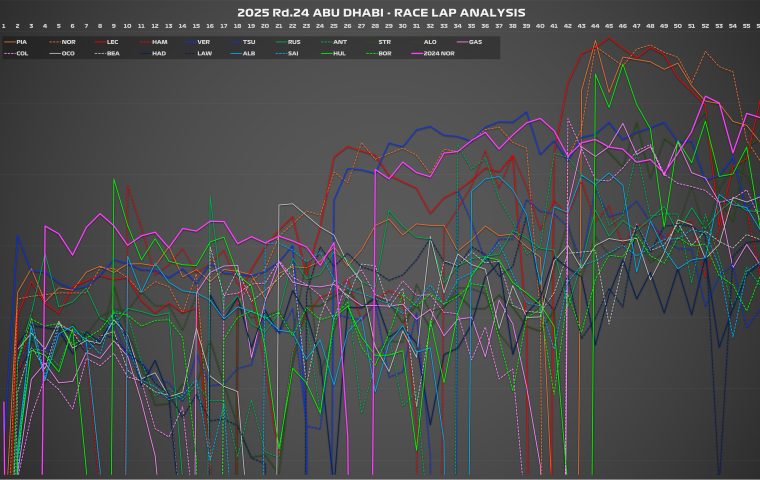Click the 2024 NOR legend entry
Viewport: 760px width, 480px height.
439,53
